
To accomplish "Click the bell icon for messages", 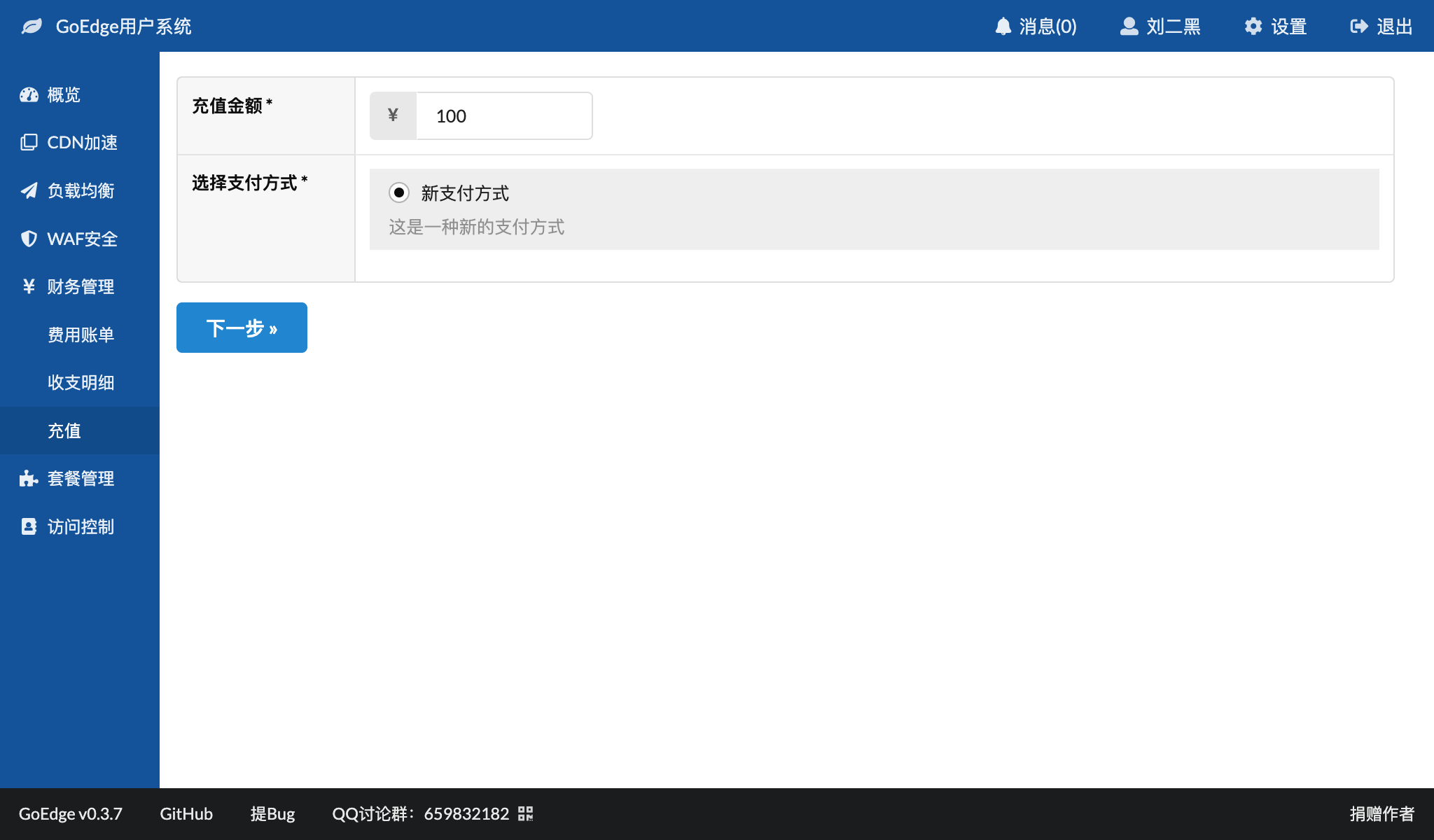I will coord(1003,27).
